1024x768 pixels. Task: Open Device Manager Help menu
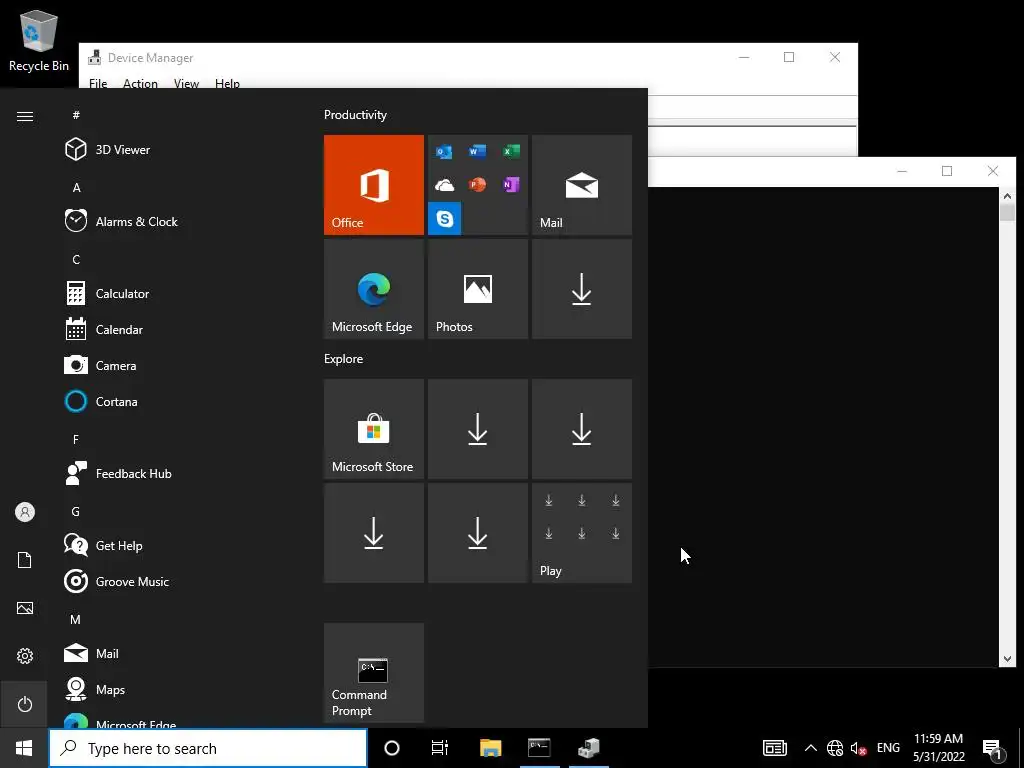click(227, 84)
